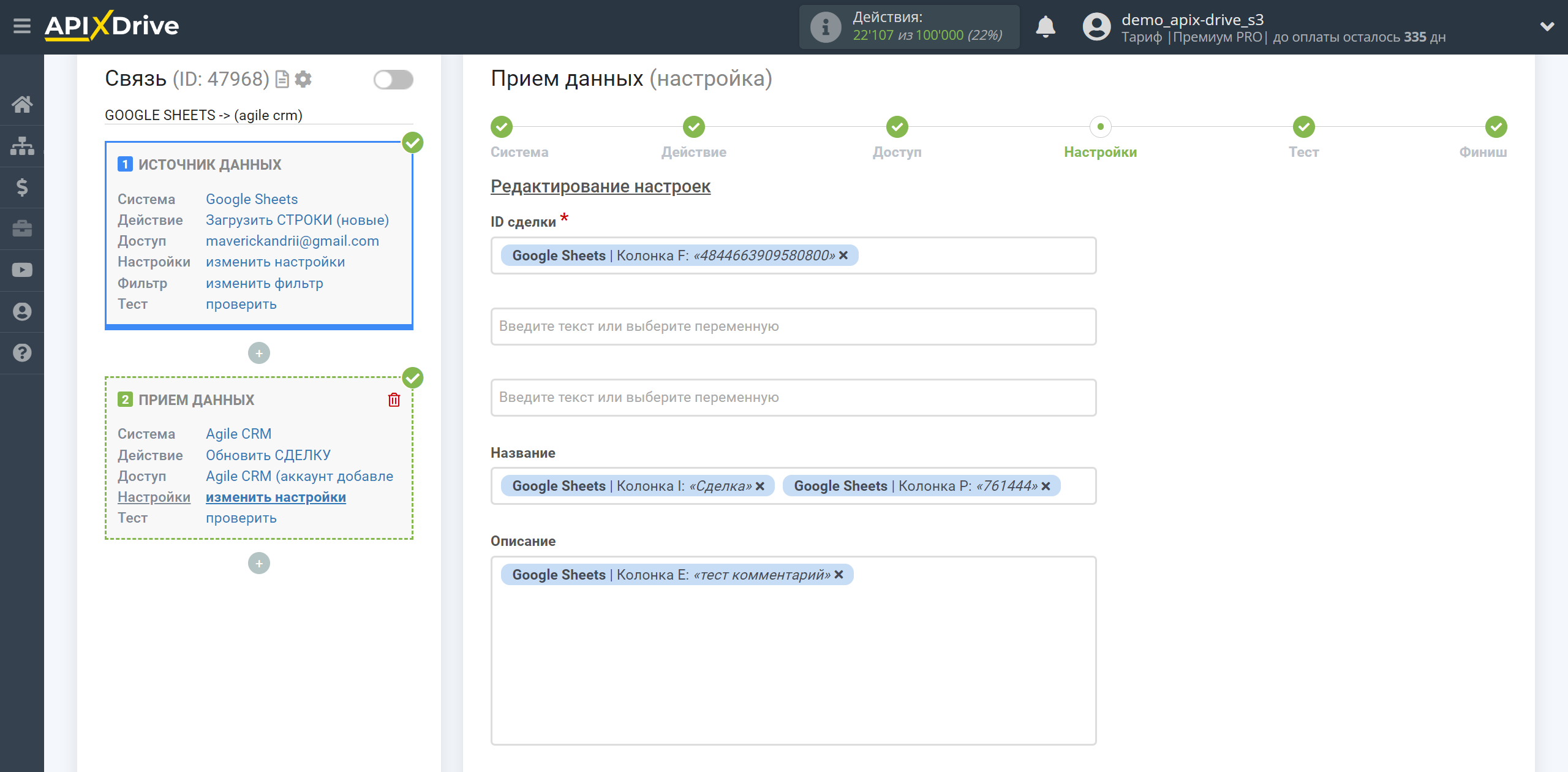Remove Колонка F variable tag
Screen dimensions: 1568x772
[x=843, y=255]
